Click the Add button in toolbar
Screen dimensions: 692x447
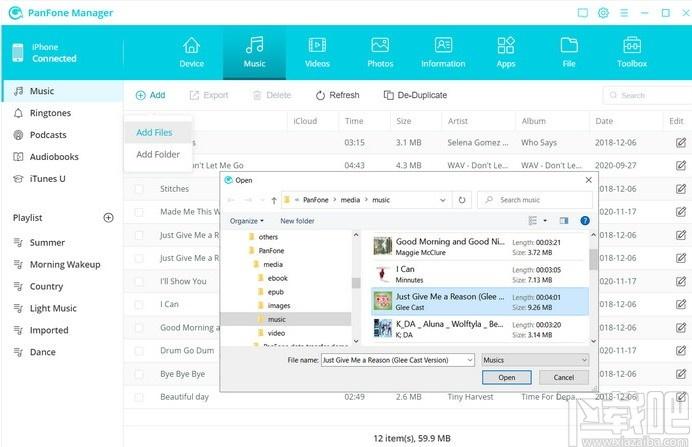point(150,95)
